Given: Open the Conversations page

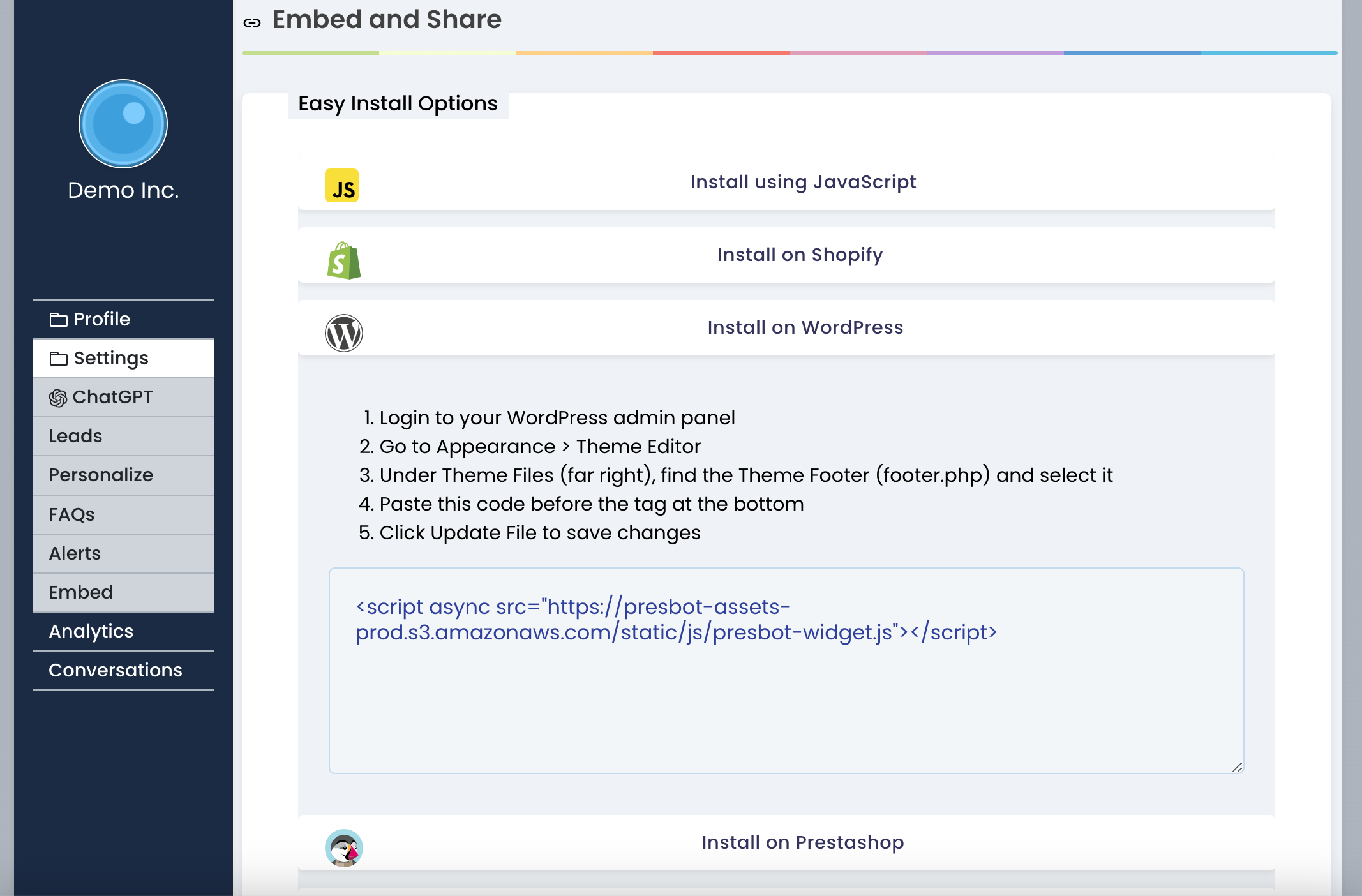Looking at the screenshot, I should tap(116, 671).
